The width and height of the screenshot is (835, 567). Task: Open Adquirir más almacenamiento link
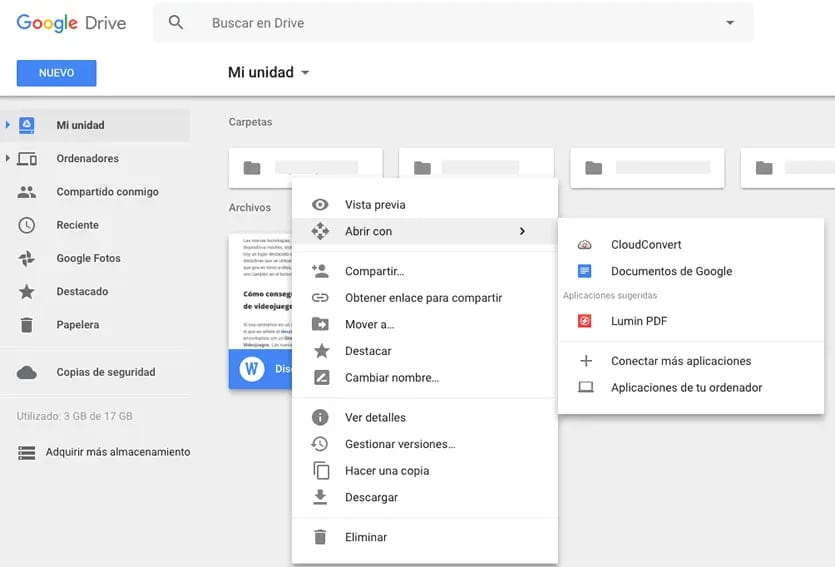tap(118, 452)
